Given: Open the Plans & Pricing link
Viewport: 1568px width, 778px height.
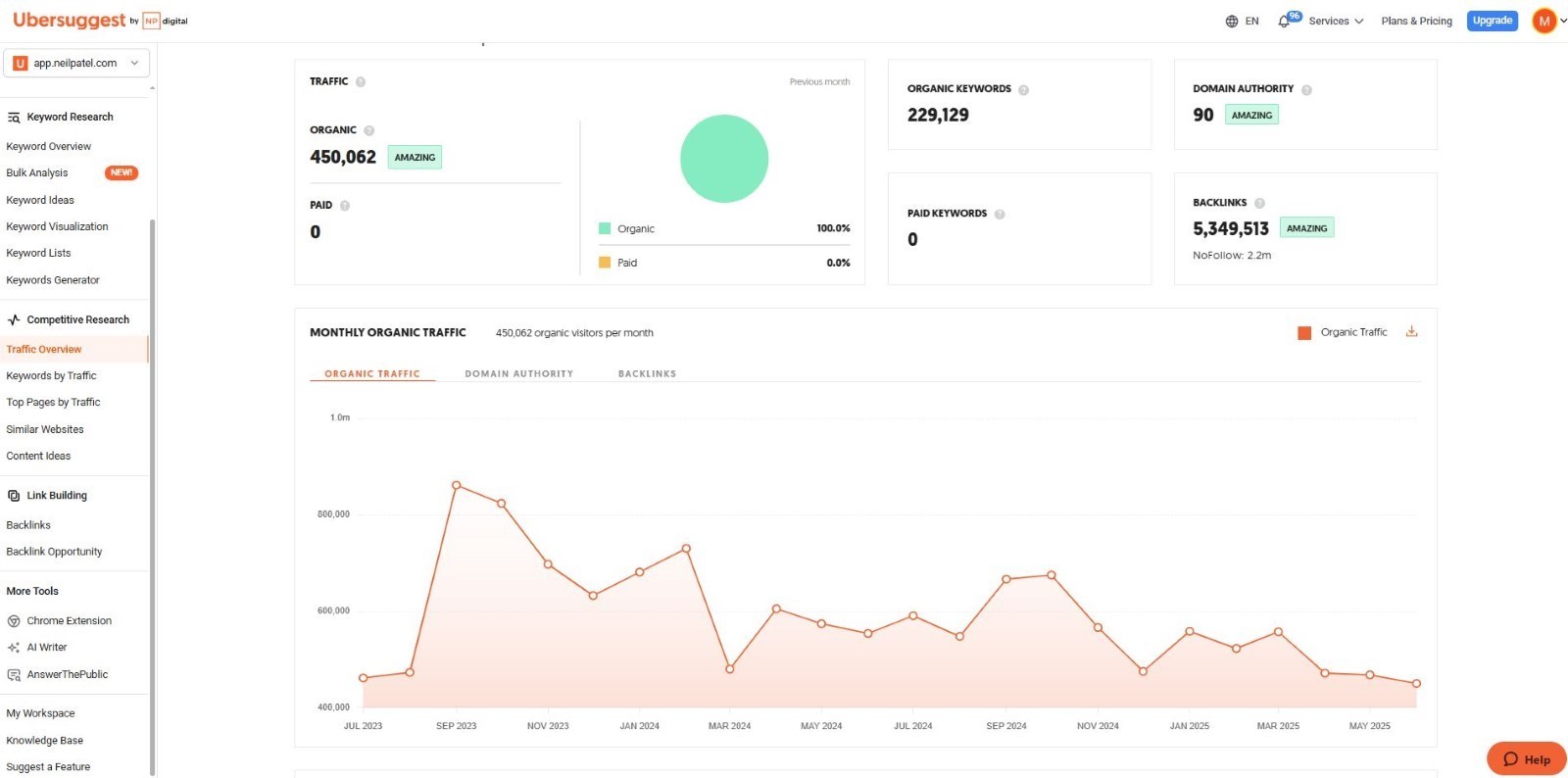Looking at the screenshot, I should (x=1416, y=21).
